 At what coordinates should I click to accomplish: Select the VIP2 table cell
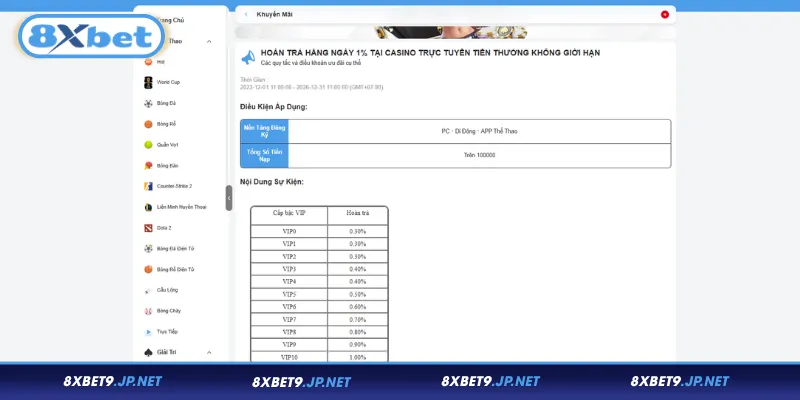point(289,257)
